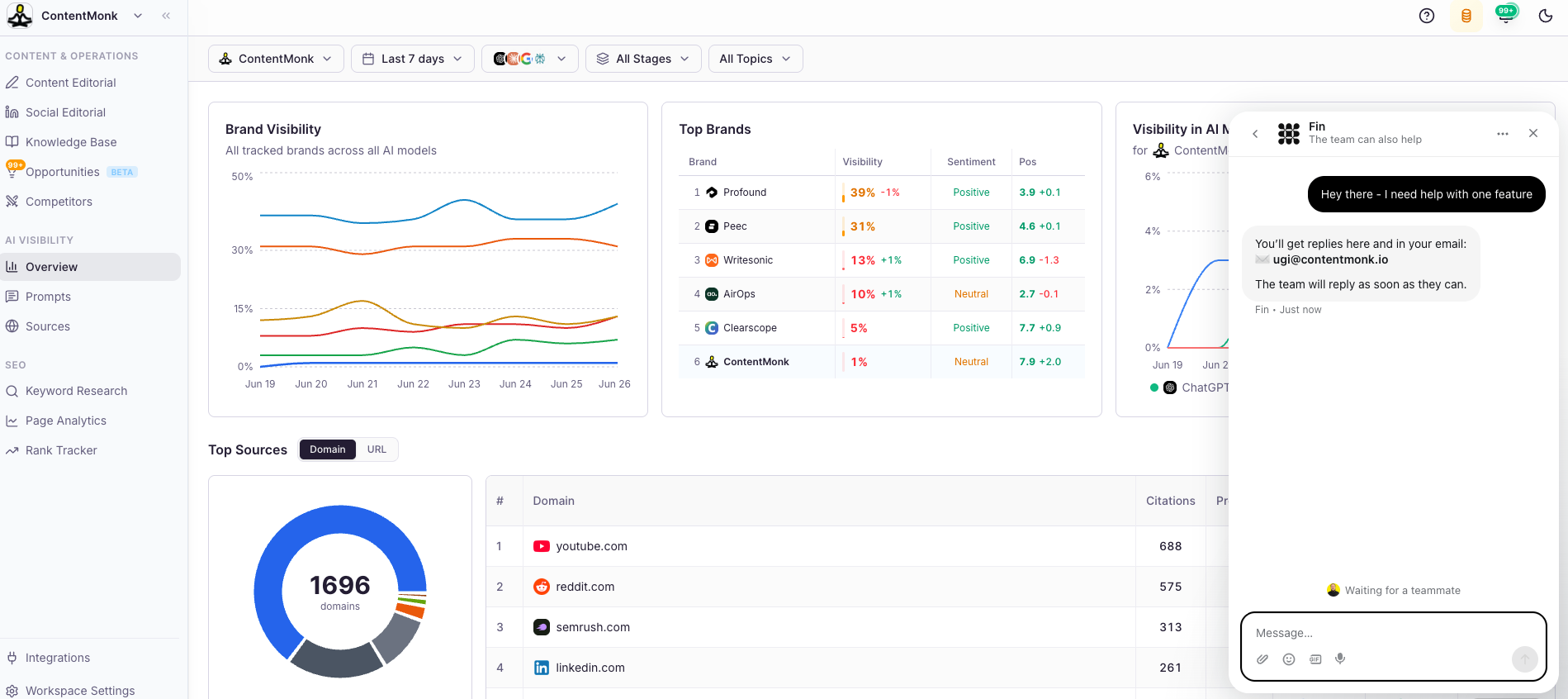The height and width of the screenshot is (699, 1568).
Task: Switch Top Sources to Domain view
Action: coord(328,449)
